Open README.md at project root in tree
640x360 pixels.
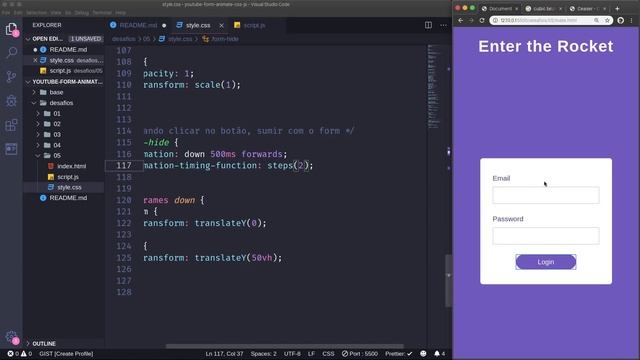pos(68,198)
